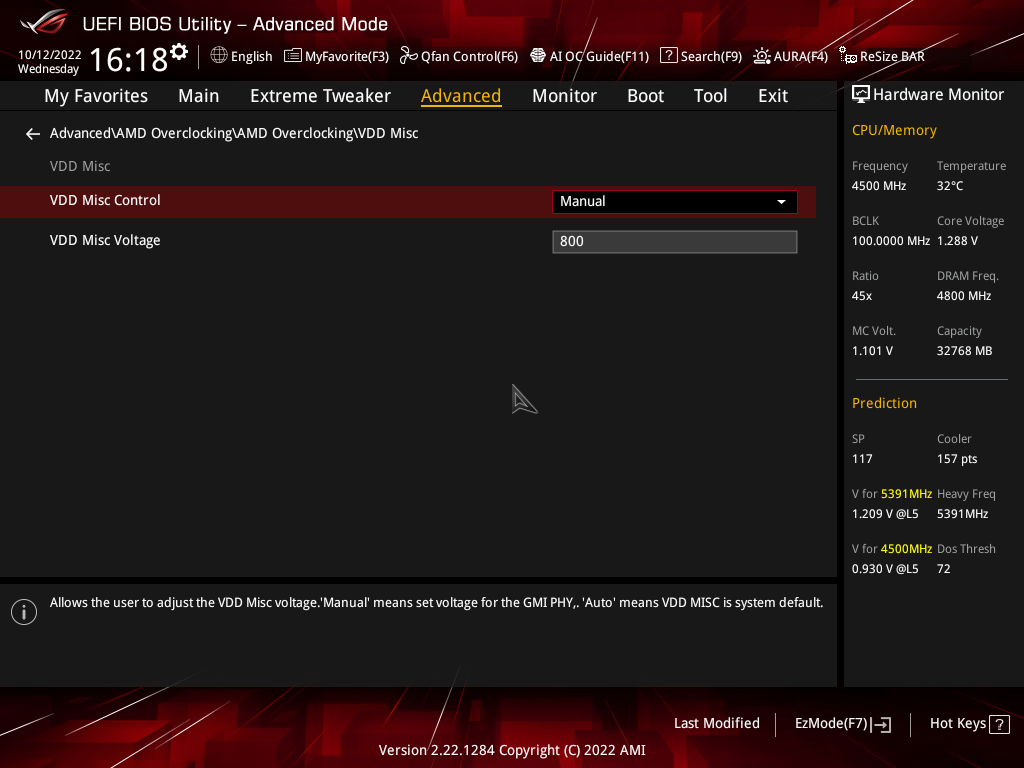
Task: Open Qfan Control fan icon
Action: pos(409,56)
